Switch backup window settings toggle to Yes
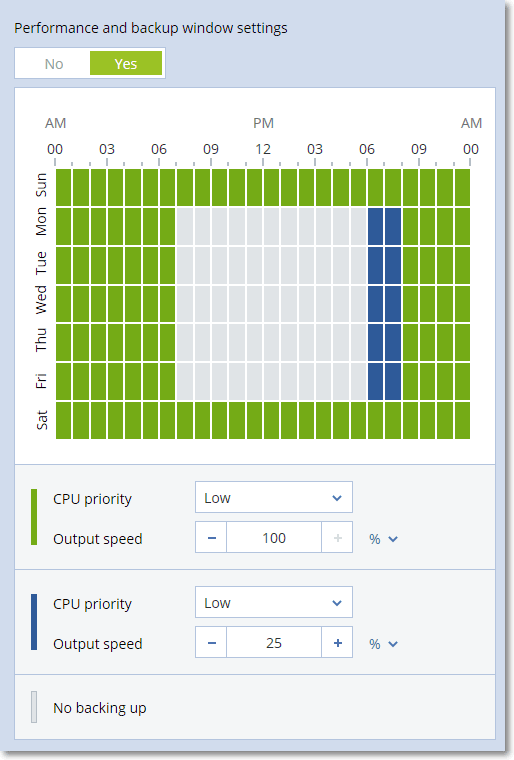This screenshot has height=760, width=514. pyautogui.click(x=126, y=63)
